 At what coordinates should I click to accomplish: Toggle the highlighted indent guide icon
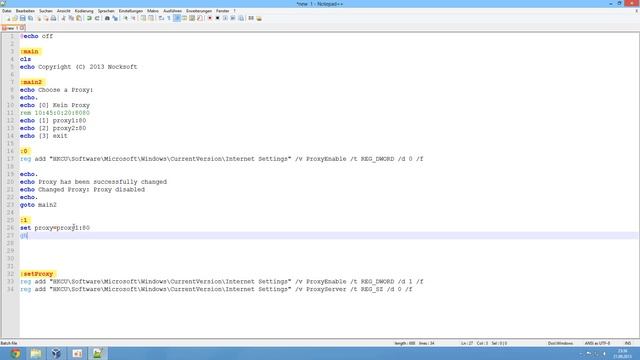click(x=177, y=18)
